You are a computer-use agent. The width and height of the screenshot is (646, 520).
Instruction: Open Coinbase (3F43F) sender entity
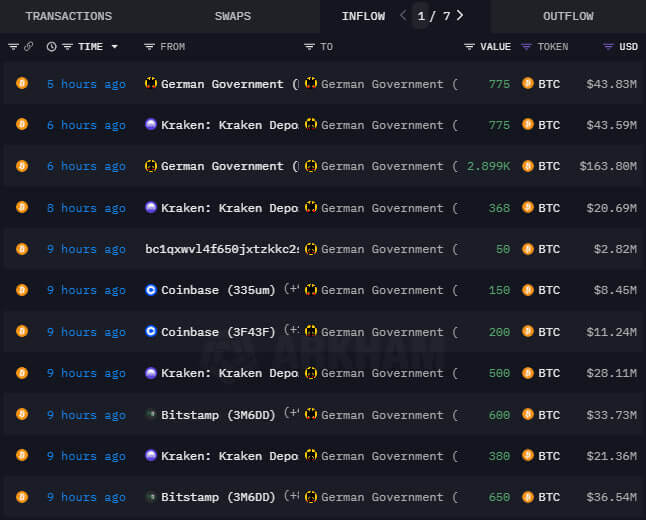218,332
